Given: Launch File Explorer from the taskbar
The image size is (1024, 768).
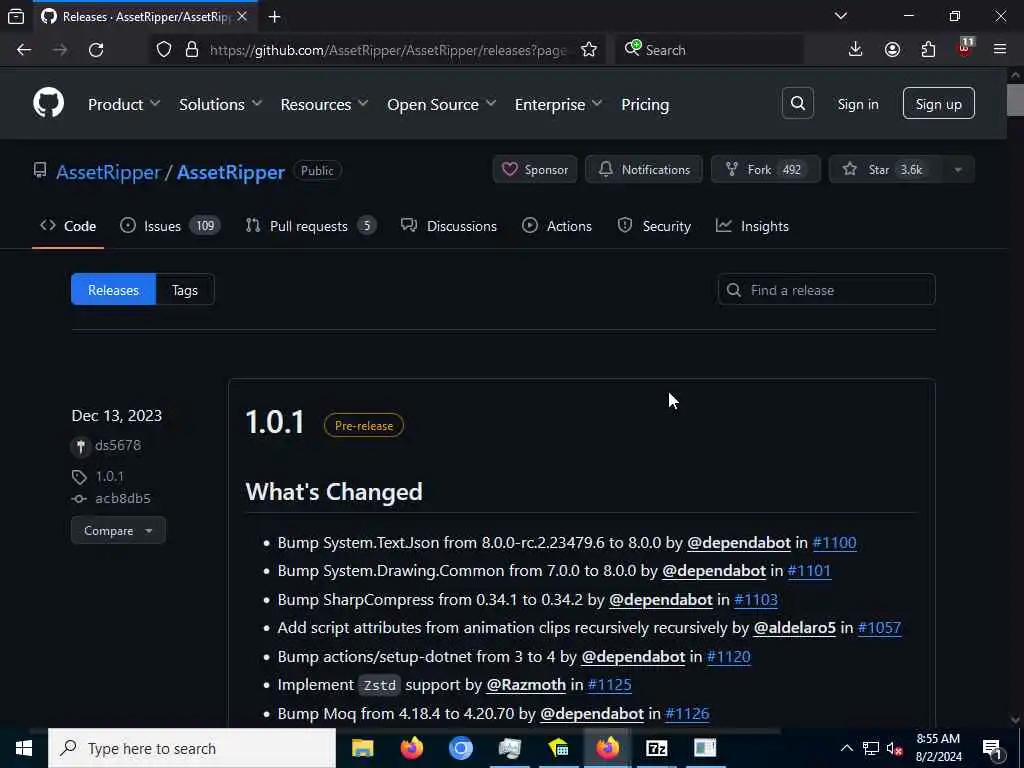Looking at the screenshot, I should coord(362,748).
